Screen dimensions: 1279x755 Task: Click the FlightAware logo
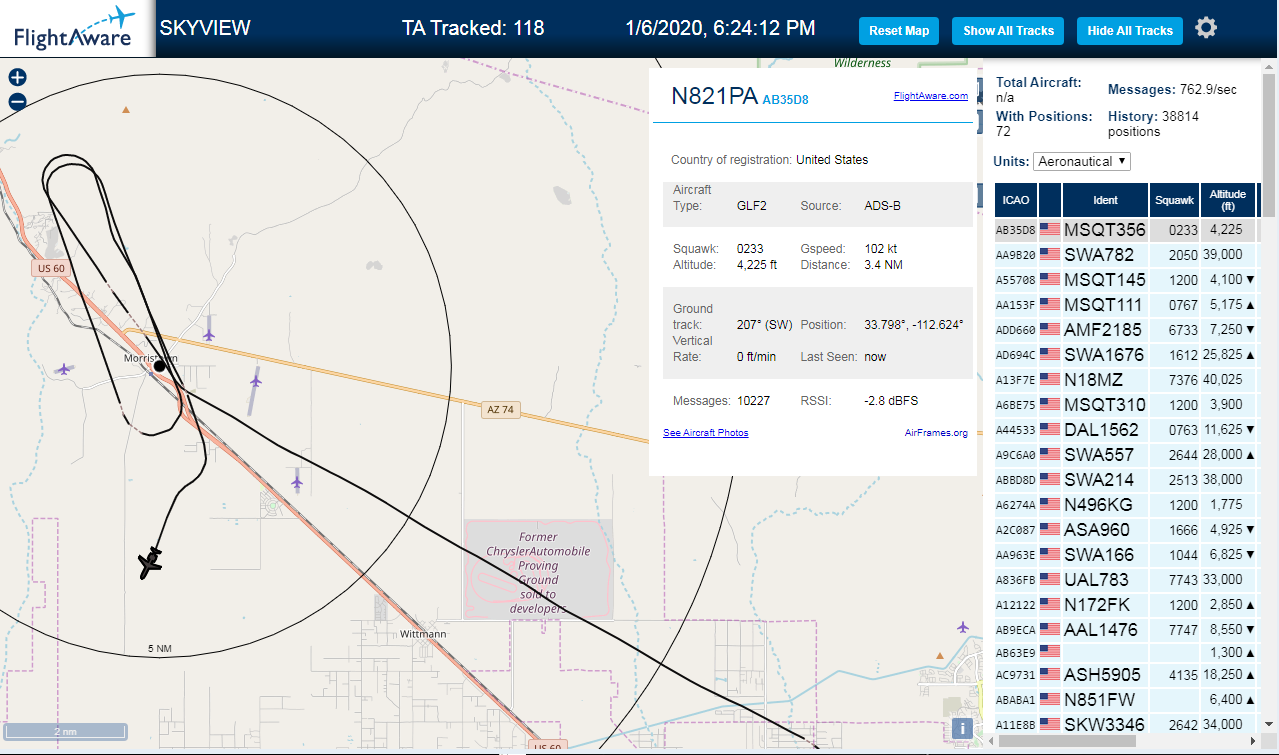[x=75, y=28]
